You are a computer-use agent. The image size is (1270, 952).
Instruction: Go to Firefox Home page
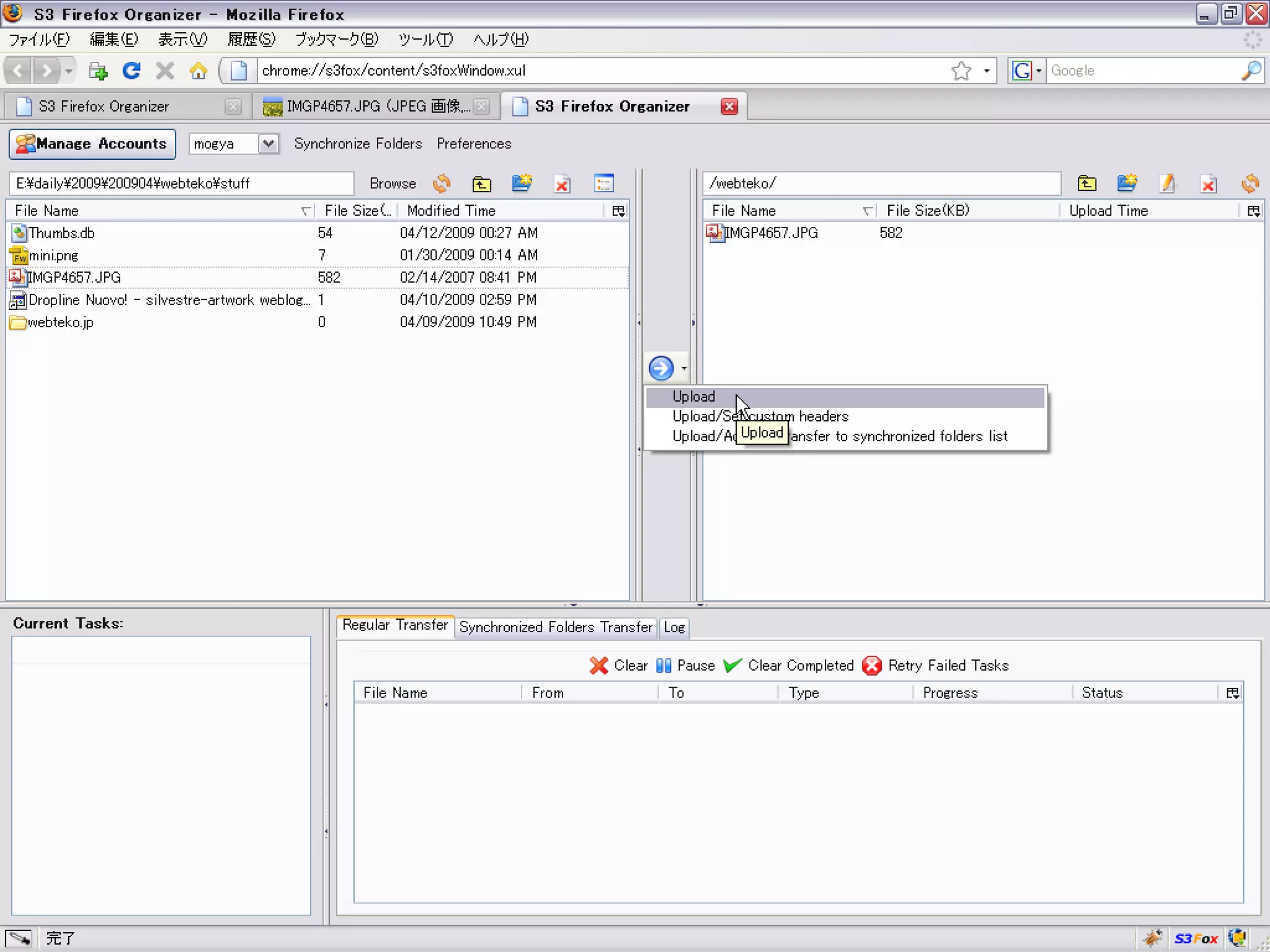point(198,71)
